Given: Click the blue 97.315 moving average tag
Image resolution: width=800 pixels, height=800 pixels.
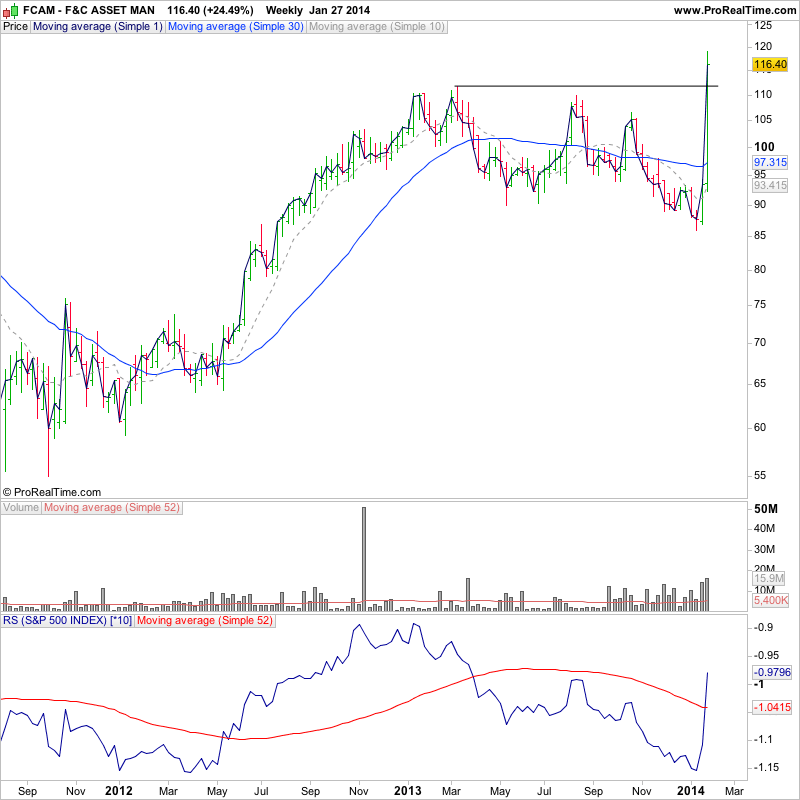Looking at the screenshot, I should pos(770,162).
